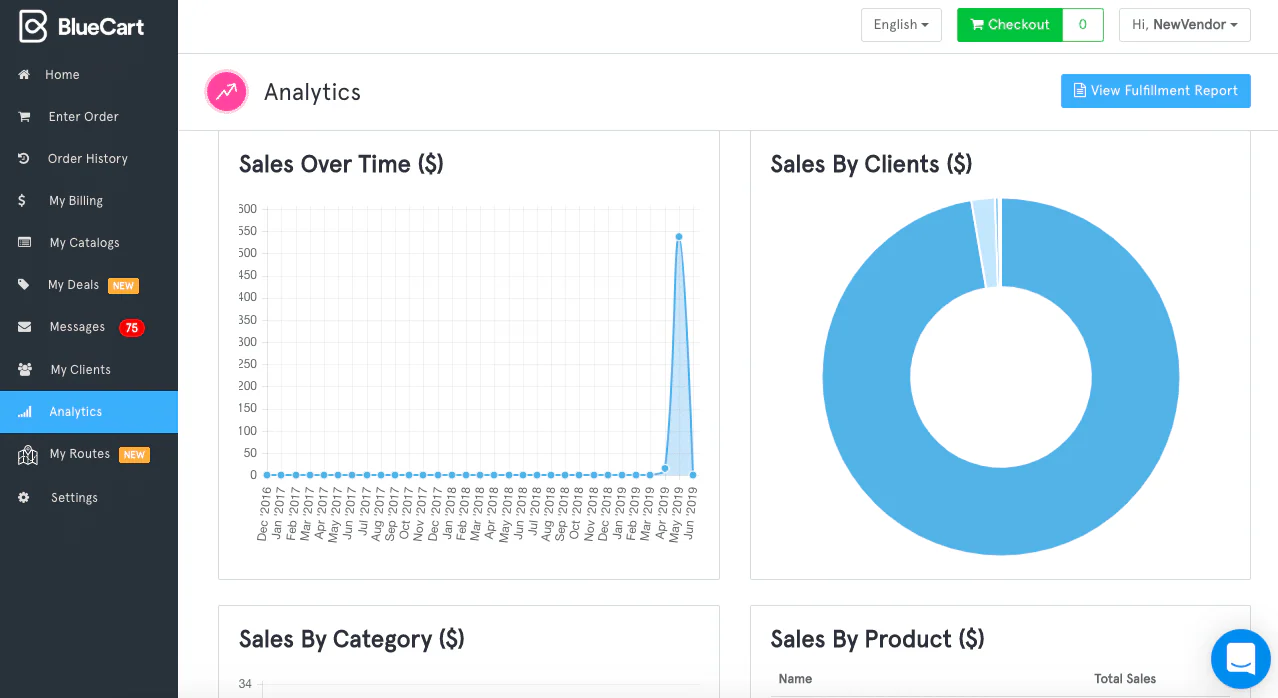Open the chat support bubble
The width and height of the screenshot is (1278, 698).
pos(1240,659)
